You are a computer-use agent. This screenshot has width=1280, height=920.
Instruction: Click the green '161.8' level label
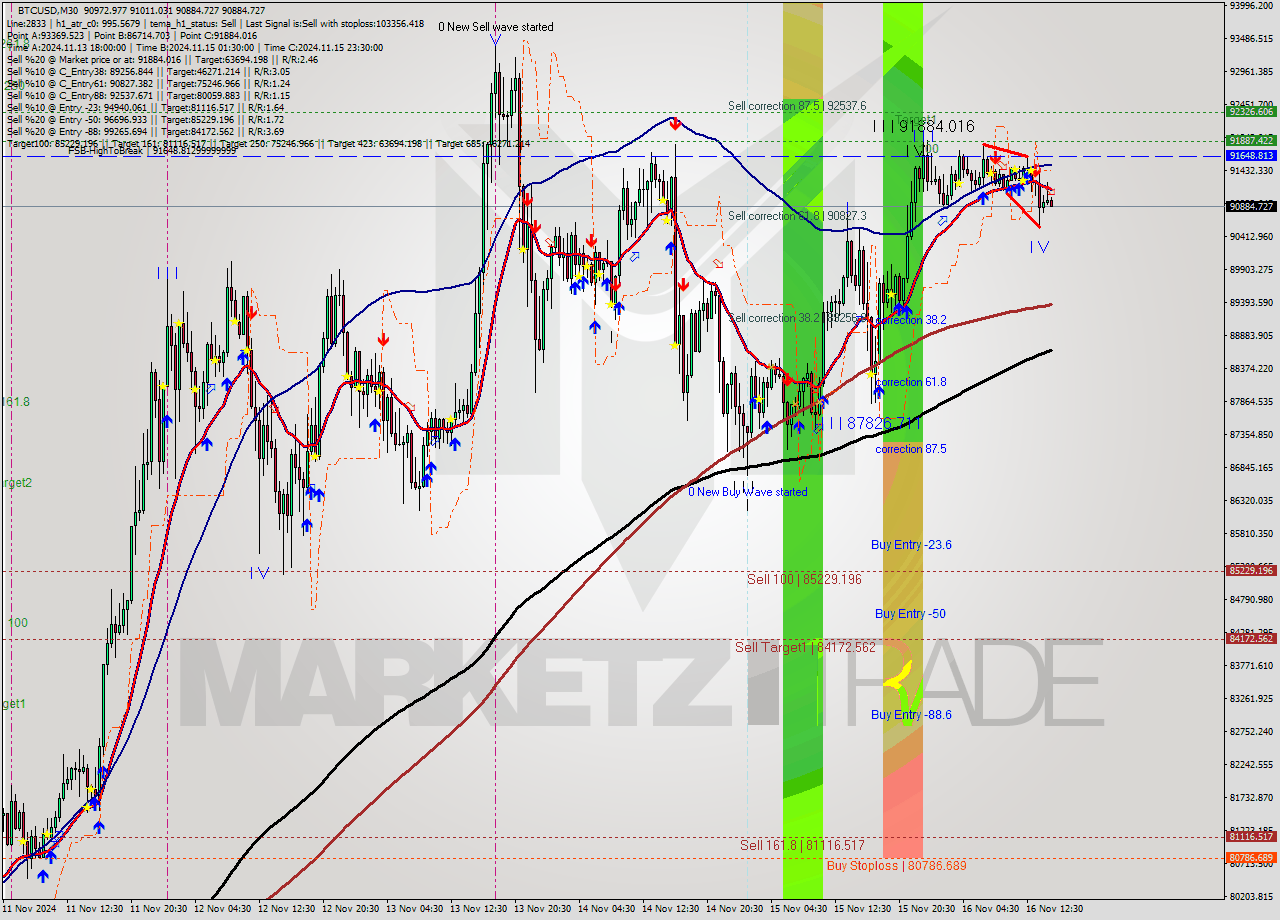pos(15,402)
